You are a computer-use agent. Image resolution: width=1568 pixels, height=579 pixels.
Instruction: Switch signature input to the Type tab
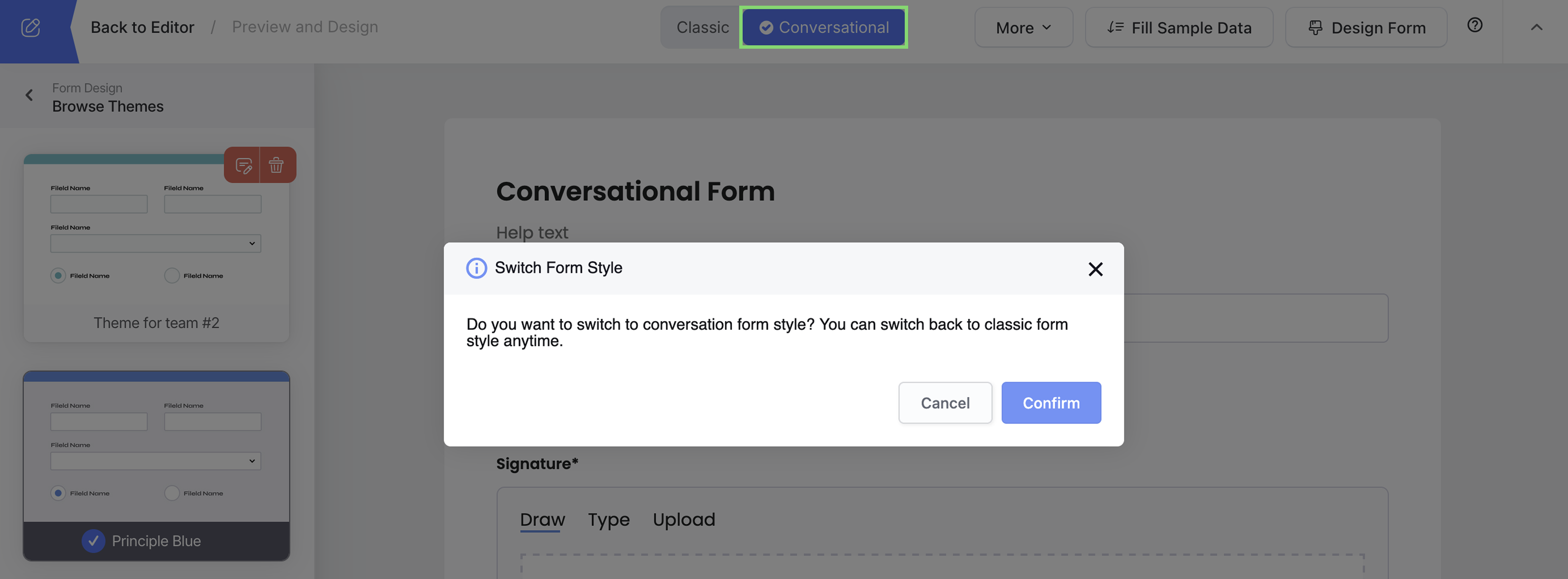click(x=609, y=519)
